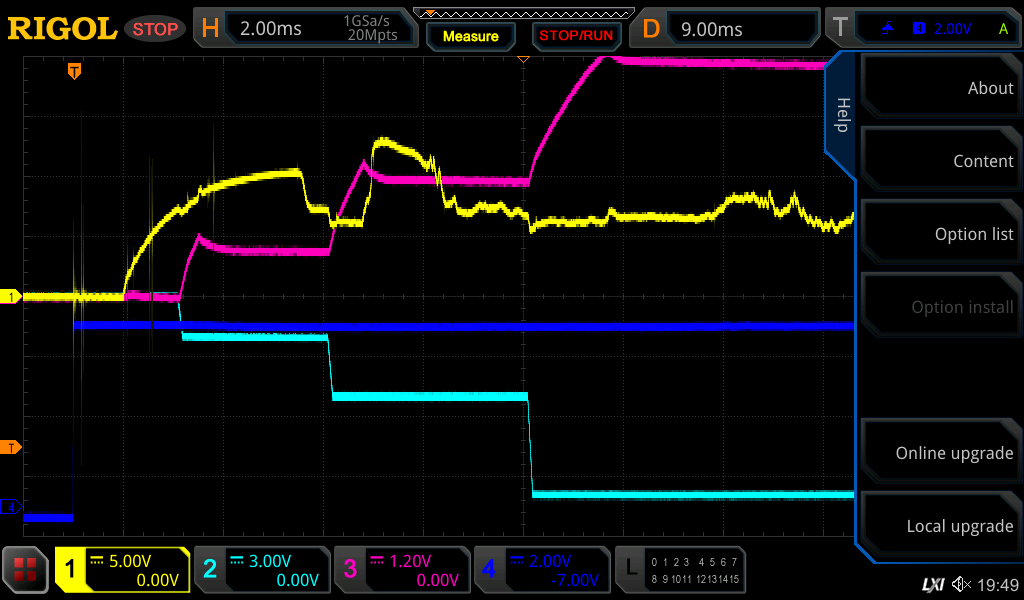The width and height of the screenshot is (1024, 600).
Task: Click the orange trigger position marker at top-left
Action: click(x=74, y=71)
